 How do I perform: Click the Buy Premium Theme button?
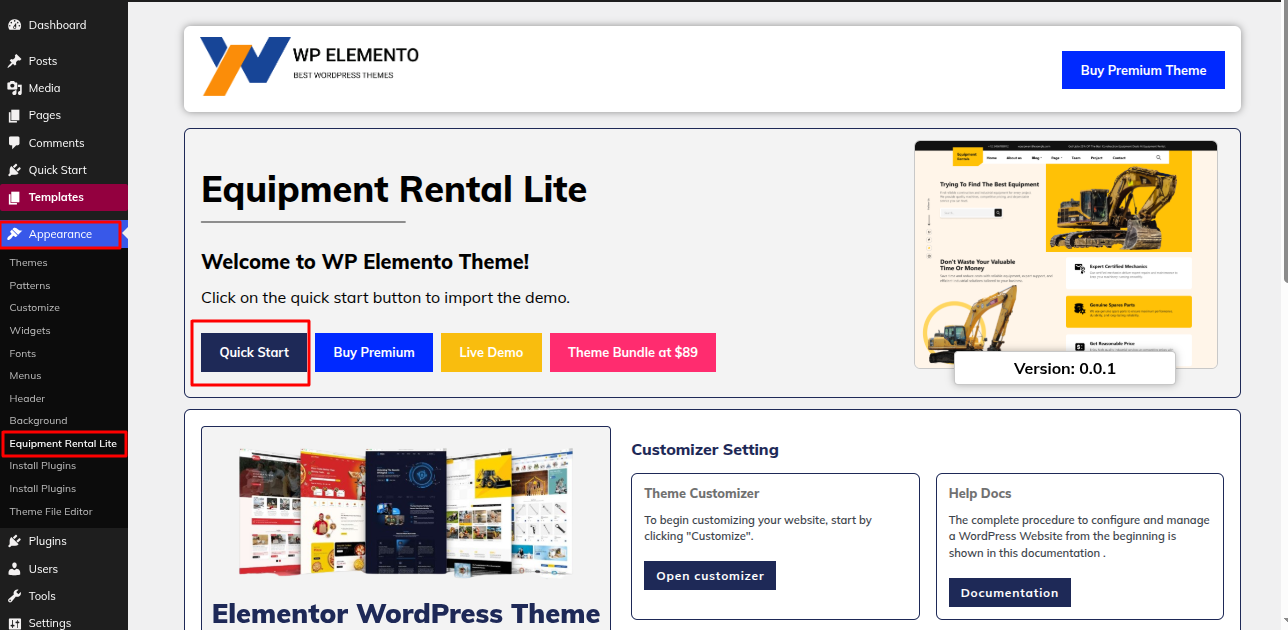[1143, 70]
